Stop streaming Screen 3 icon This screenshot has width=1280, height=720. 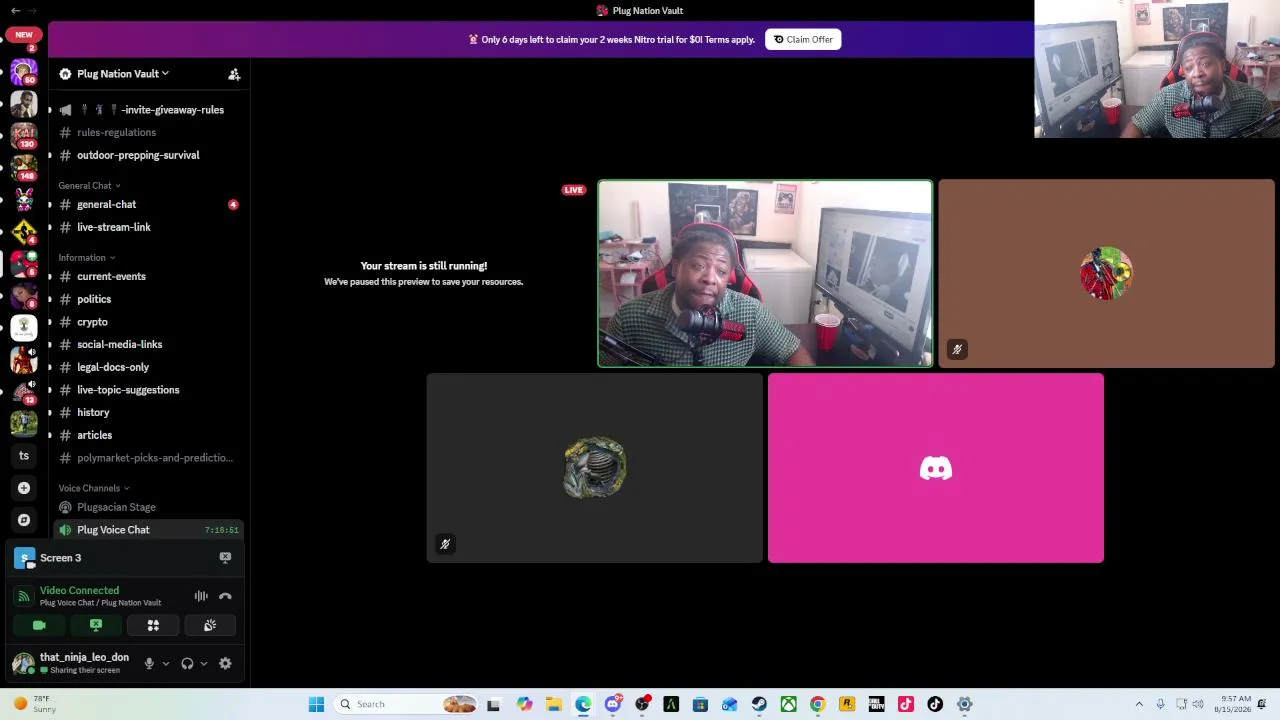point(225,558)
